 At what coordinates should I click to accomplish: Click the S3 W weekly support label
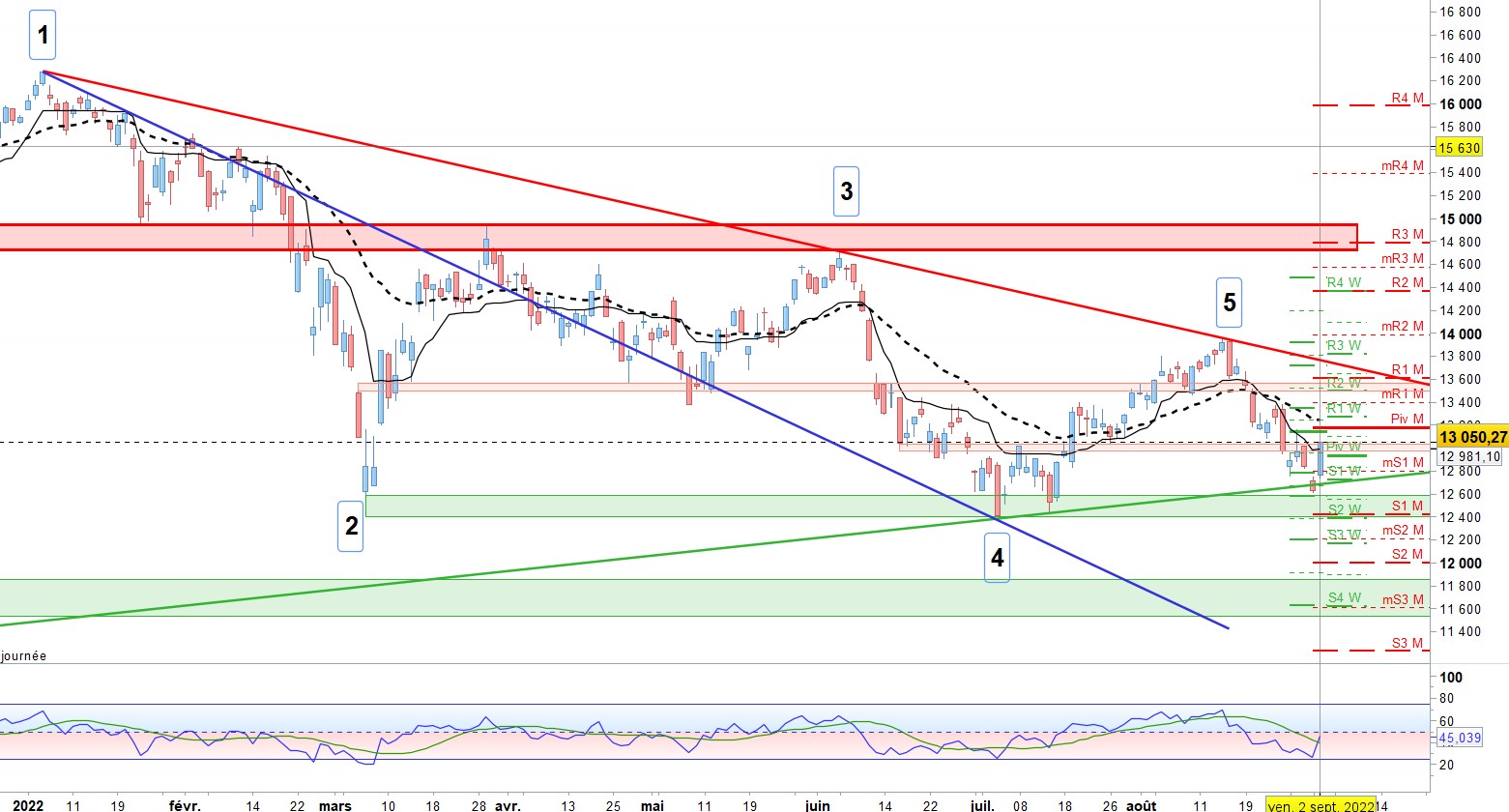(1344, 535)
